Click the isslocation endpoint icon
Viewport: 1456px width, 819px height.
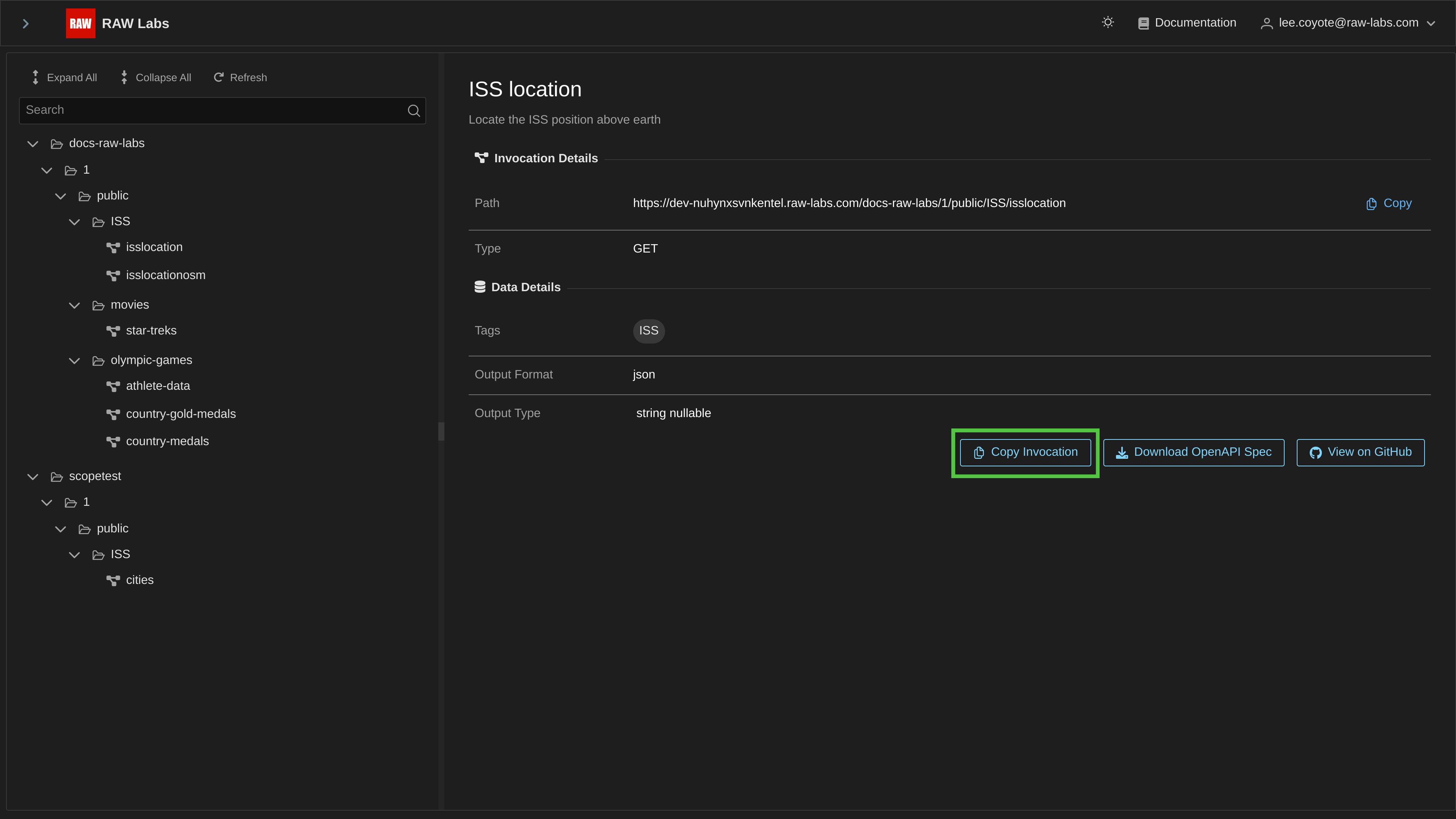coord(113,248)
